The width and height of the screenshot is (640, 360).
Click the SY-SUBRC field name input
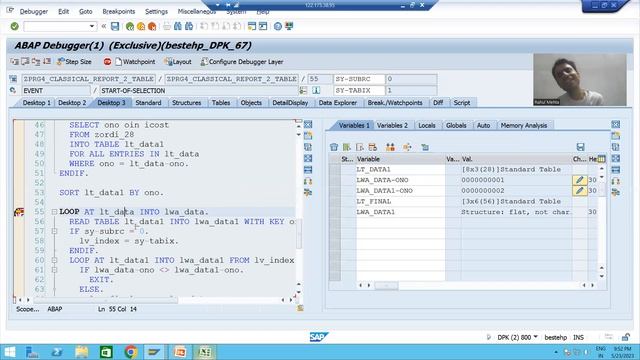[359, 79]
